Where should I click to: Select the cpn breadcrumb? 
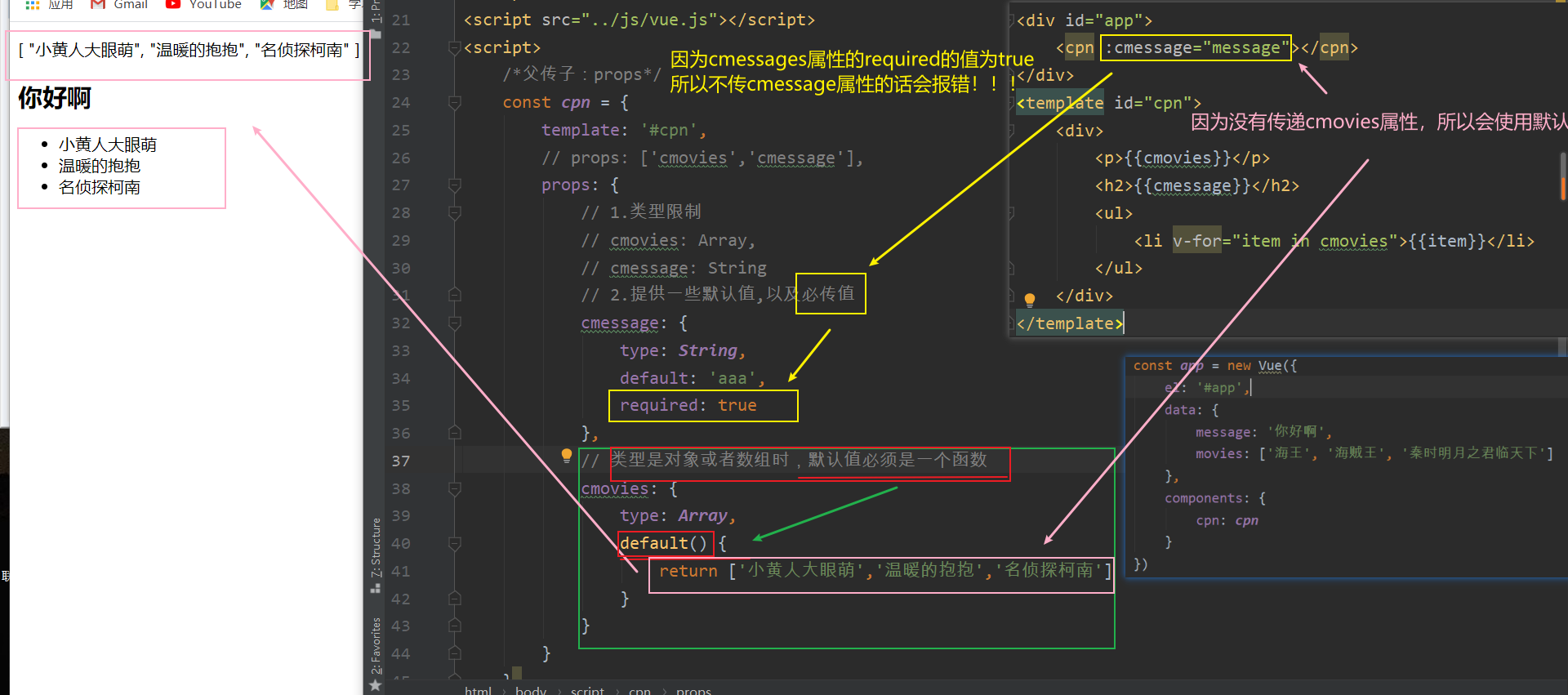[639, 691]
